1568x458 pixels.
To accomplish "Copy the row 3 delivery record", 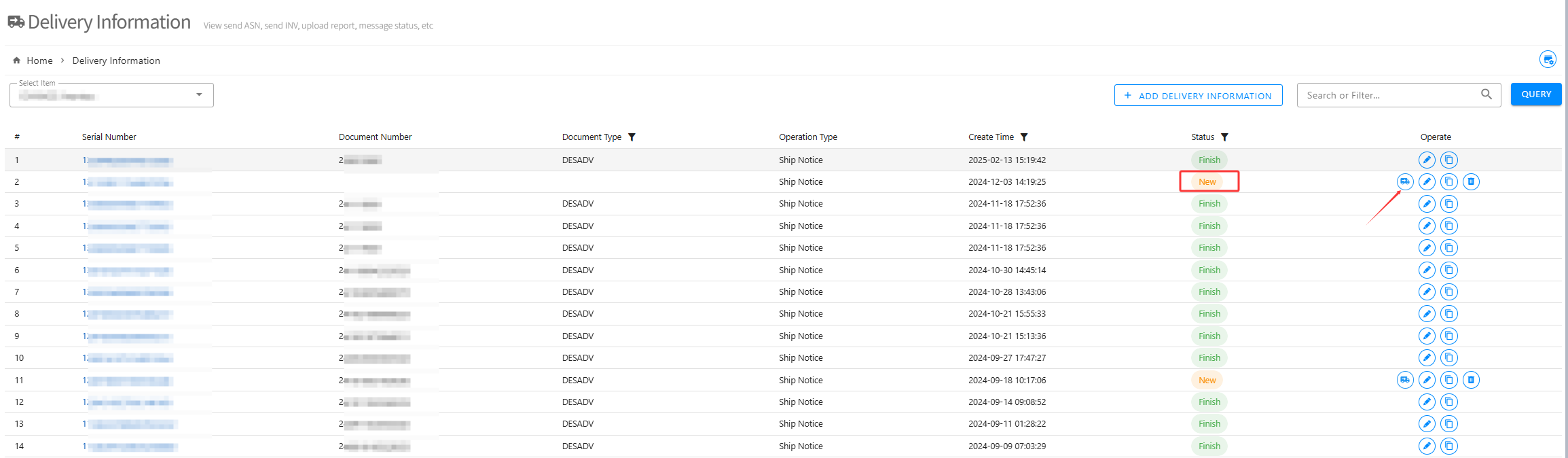I will point(1448,204).
